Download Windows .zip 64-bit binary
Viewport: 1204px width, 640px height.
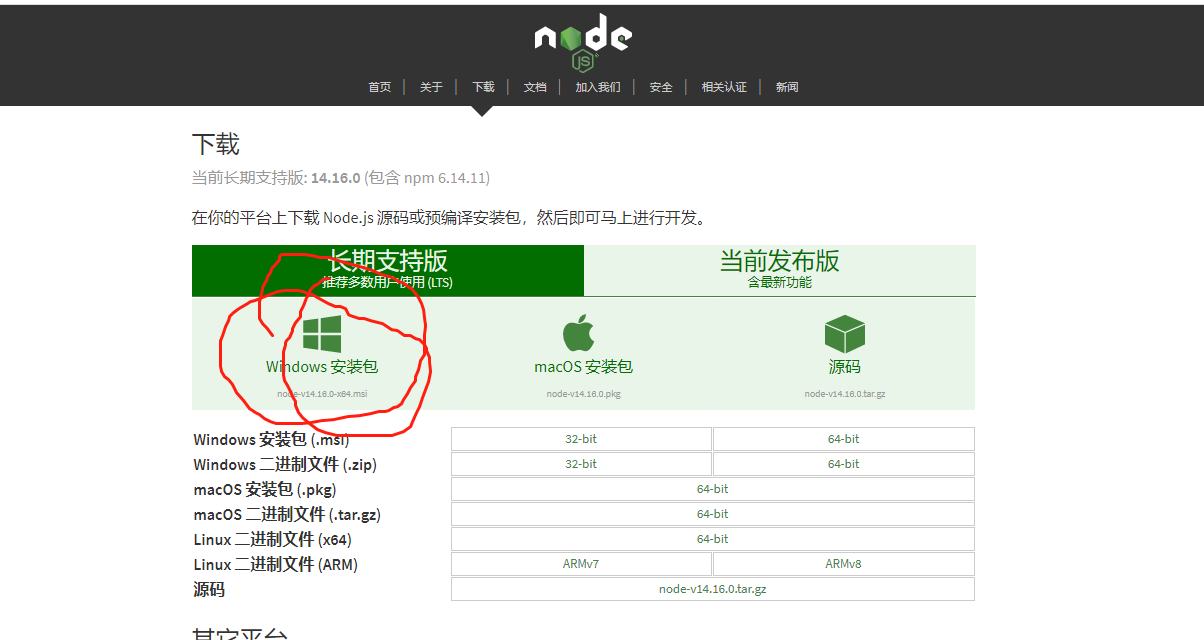pyautogui.click(x=844, y=464)
